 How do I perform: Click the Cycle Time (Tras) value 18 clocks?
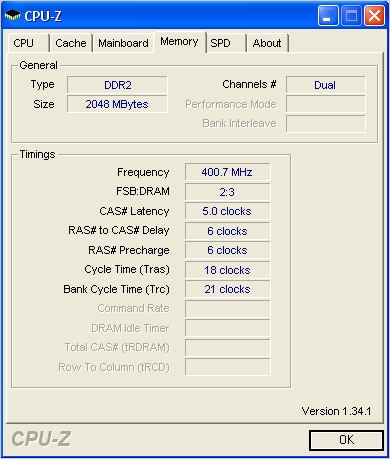tap(227, 270)
